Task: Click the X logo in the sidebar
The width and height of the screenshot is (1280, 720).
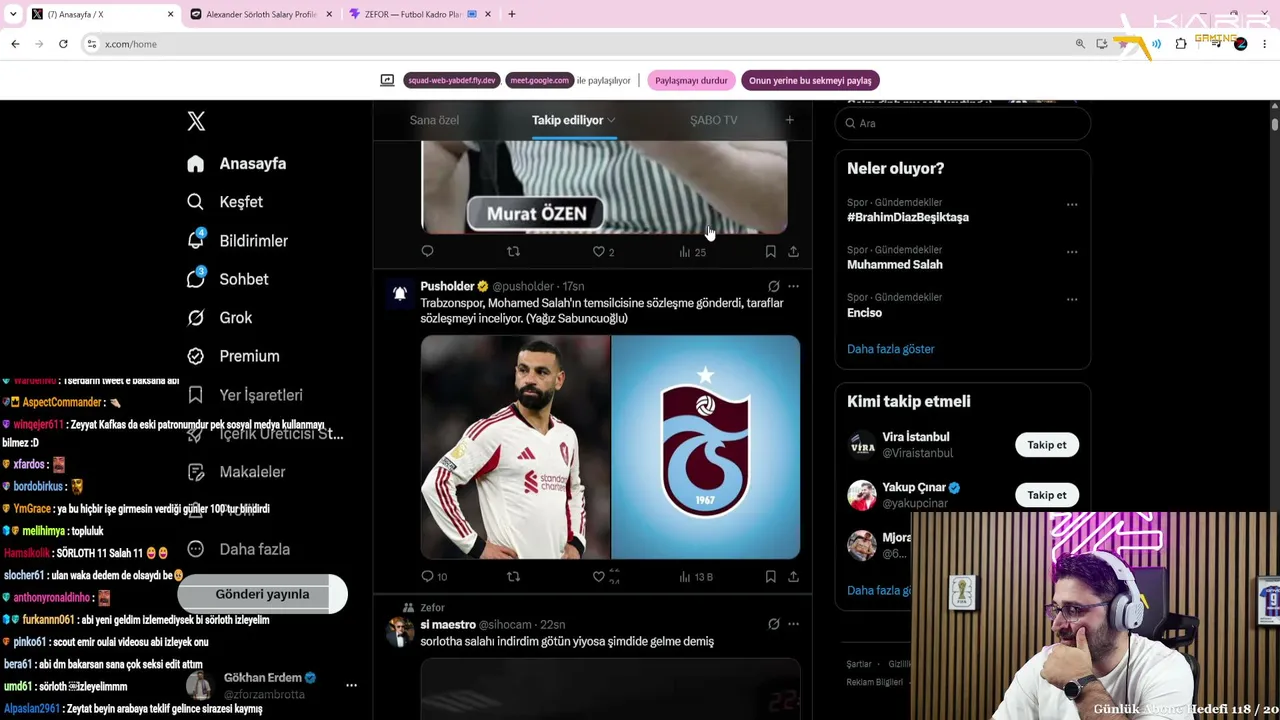Action: pyautogui.click(x=196, y=121)
